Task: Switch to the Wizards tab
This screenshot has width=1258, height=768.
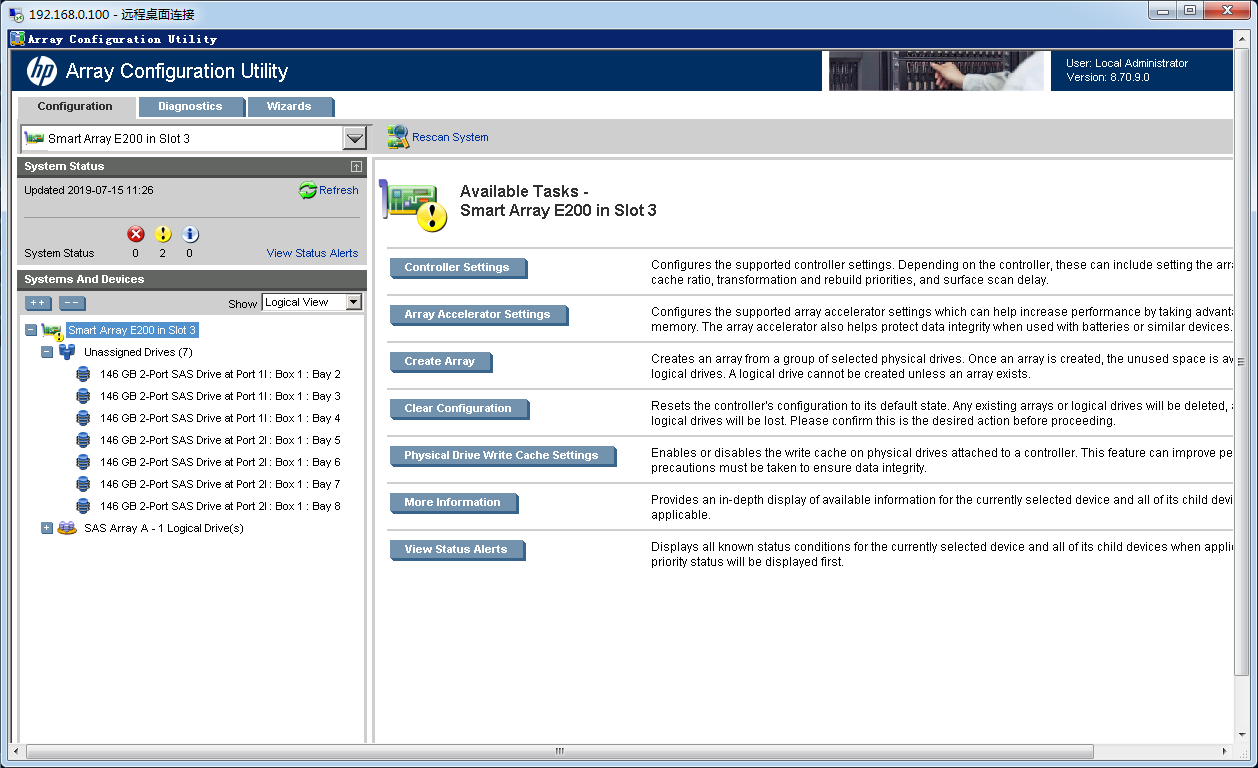Action: pyautogui.click(x=289, y=106)
